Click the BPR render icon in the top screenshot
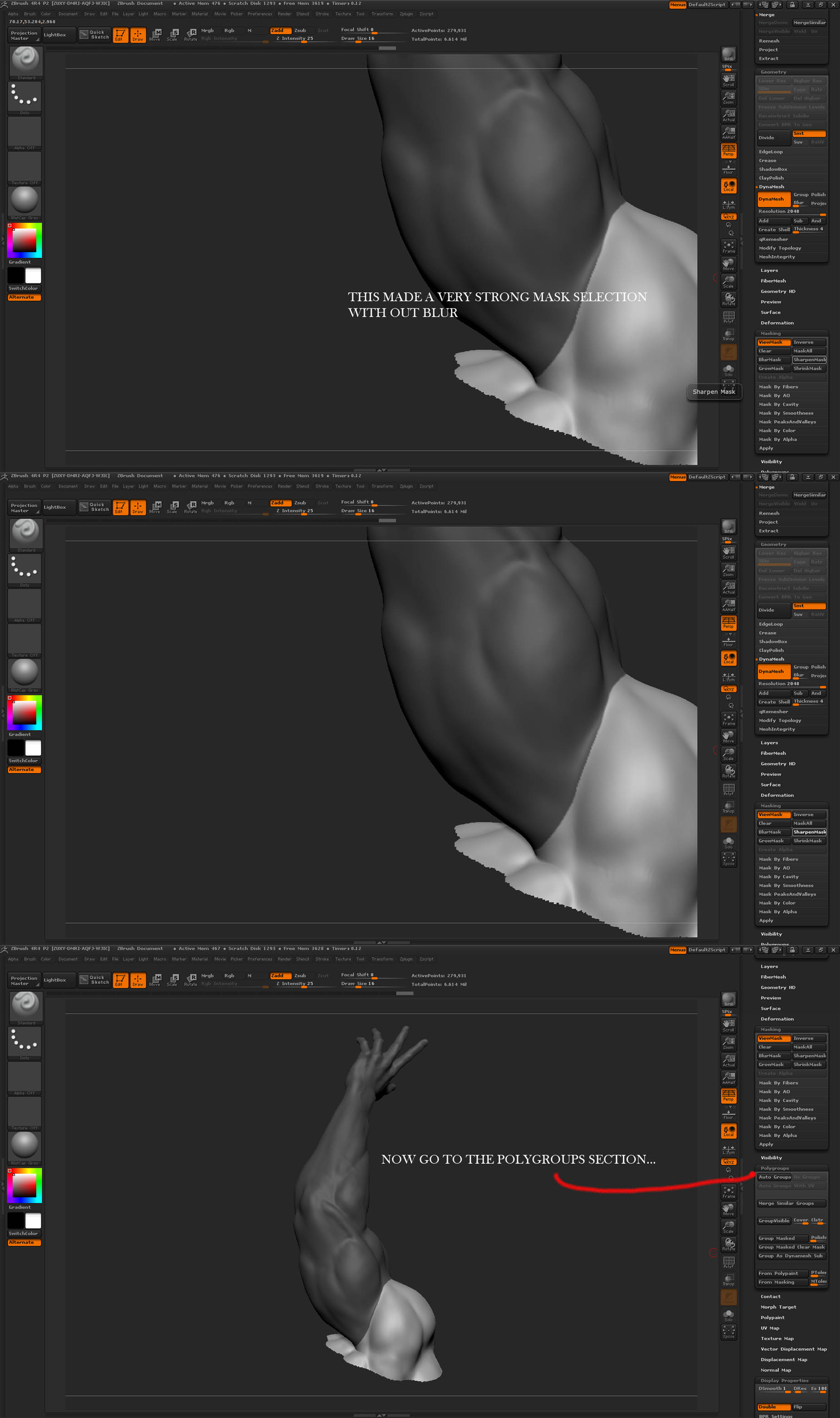This screenshot has width=840, height=1418. (728, 55)
